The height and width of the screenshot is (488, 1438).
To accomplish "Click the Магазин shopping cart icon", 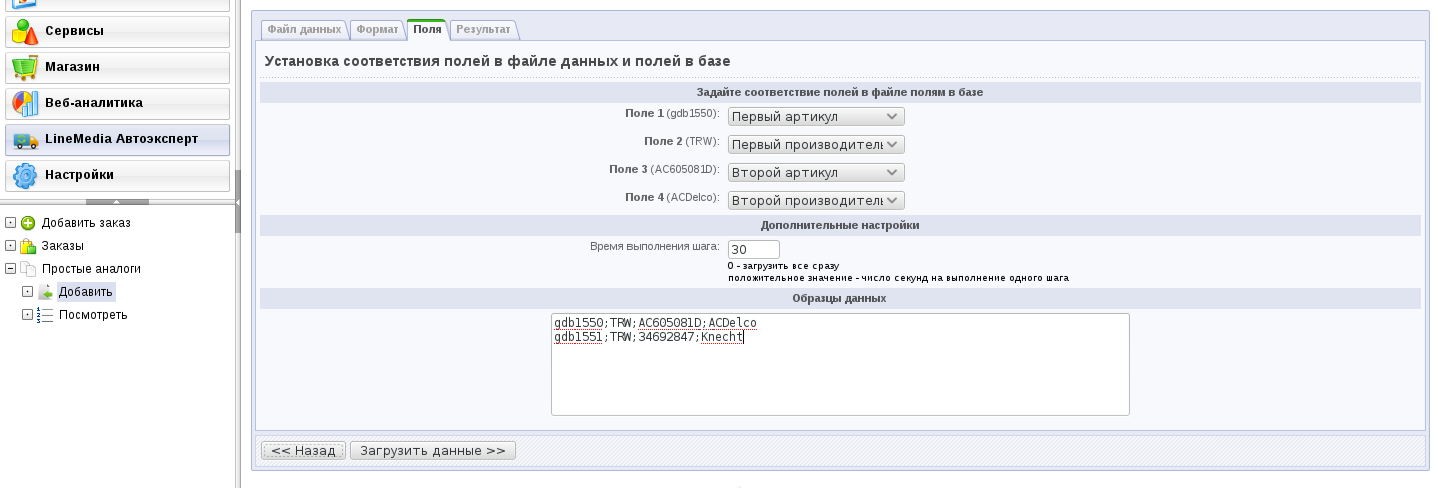I will [x=24, y=67].
